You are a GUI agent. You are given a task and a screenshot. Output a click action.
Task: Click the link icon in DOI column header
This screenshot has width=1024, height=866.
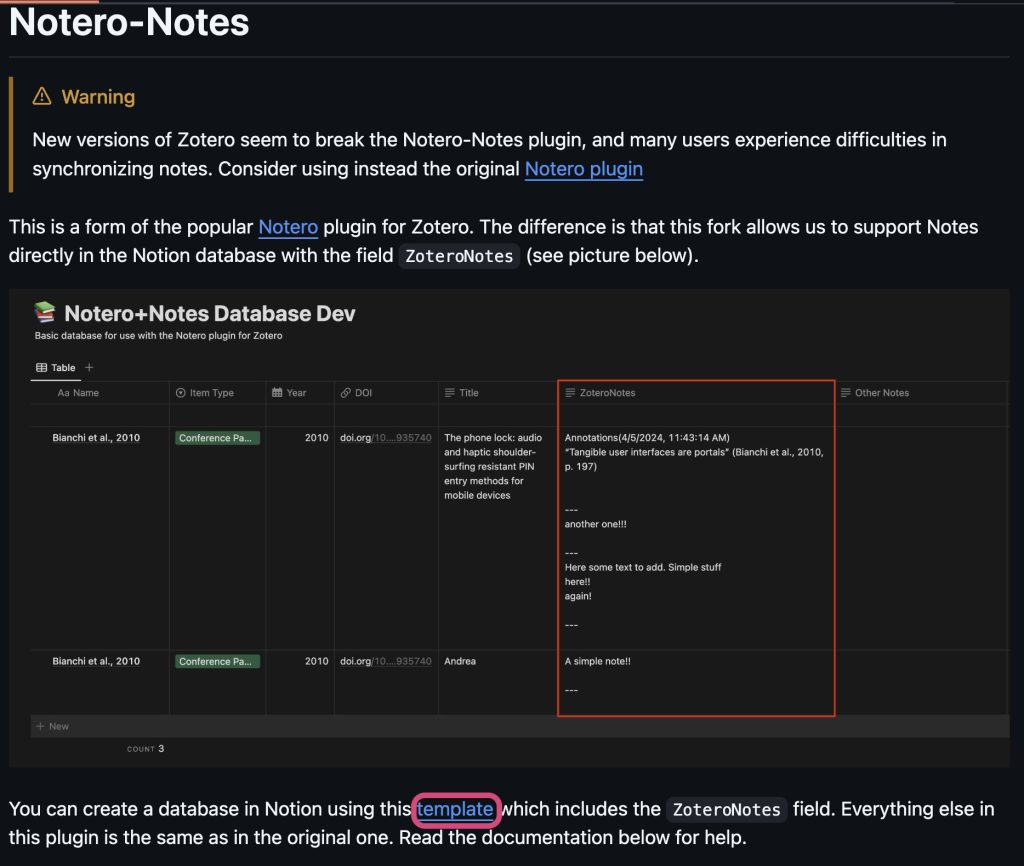point(345,393)
